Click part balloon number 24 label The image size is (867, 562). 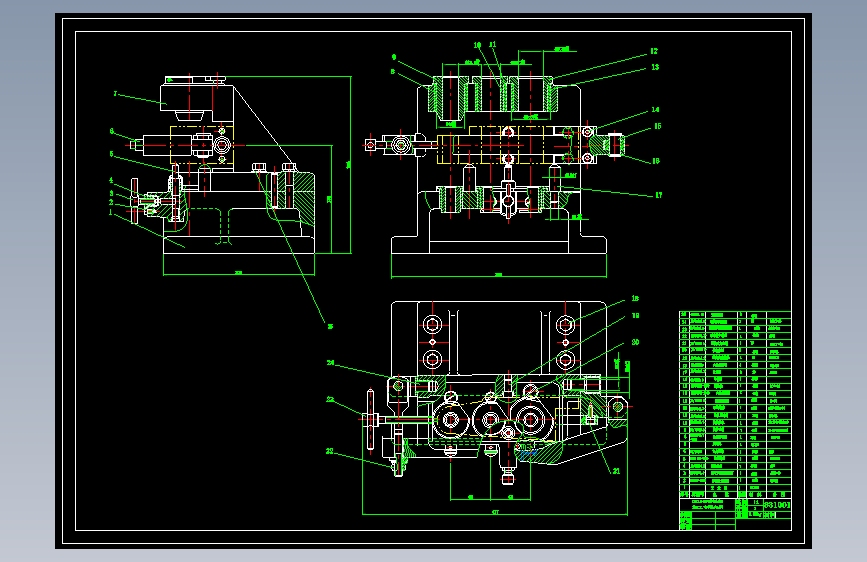click(x=331, y=363)
